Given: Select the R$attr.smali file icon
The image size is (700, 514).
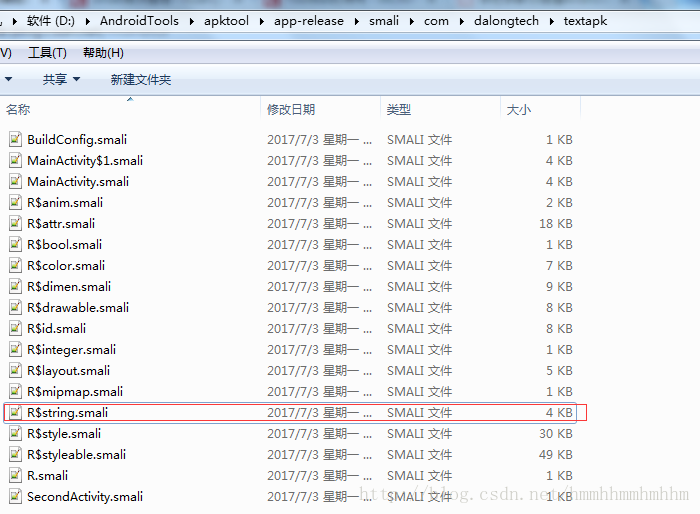Looking at the screenshot, I should pyautogui.click(x=15, y=223).
